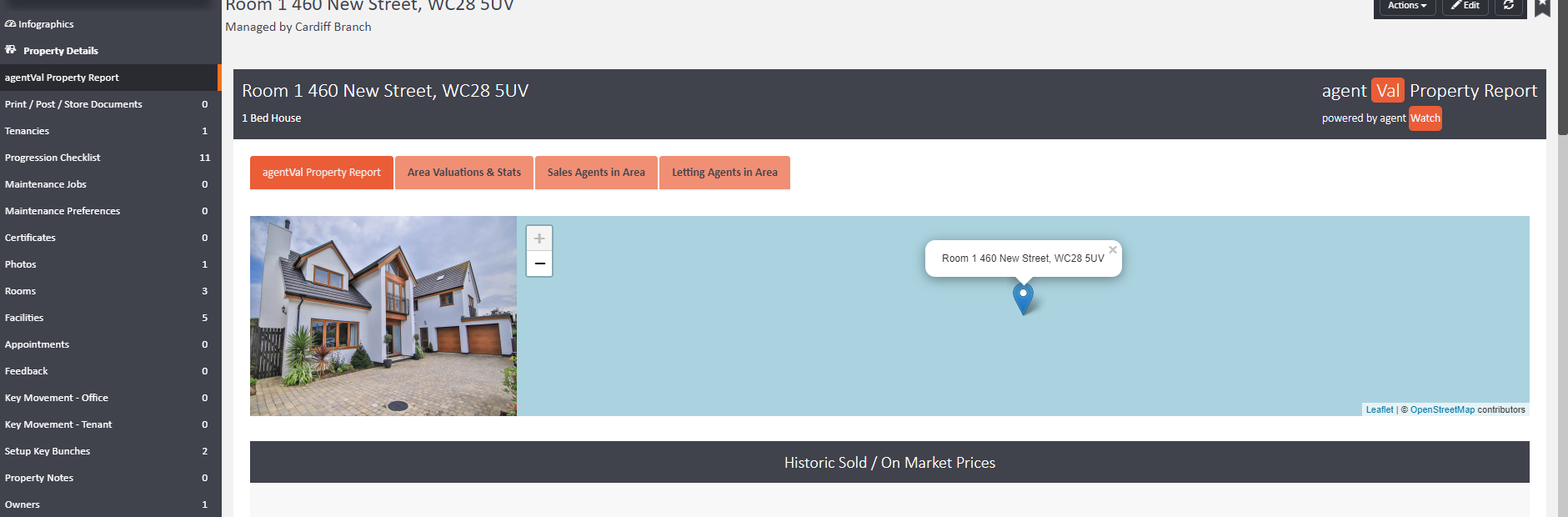Click the Leaflet attribution link
1568x517 pixels.
click(1379, 409)
